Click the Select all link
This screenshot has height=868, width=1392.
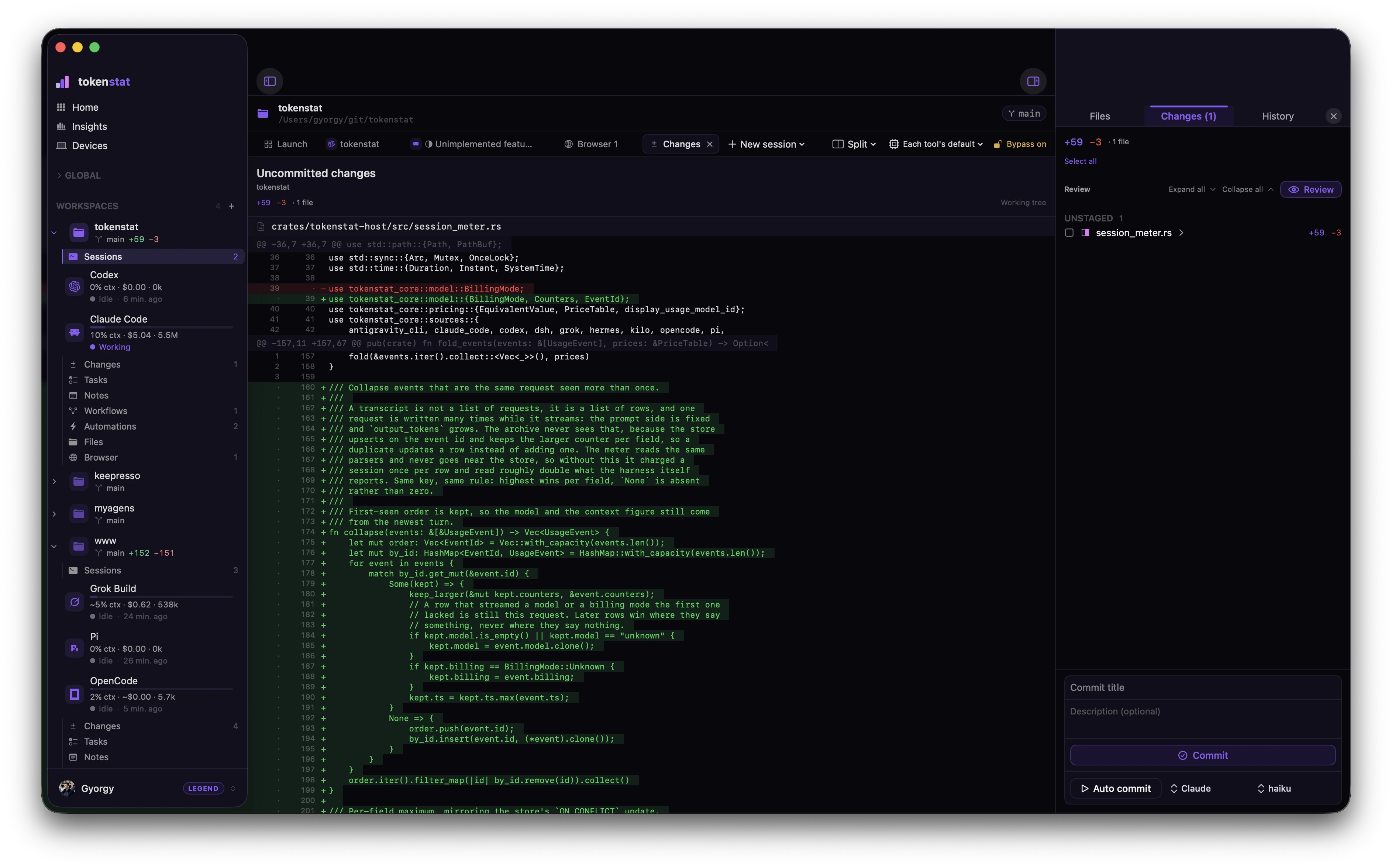[1080, 161]
